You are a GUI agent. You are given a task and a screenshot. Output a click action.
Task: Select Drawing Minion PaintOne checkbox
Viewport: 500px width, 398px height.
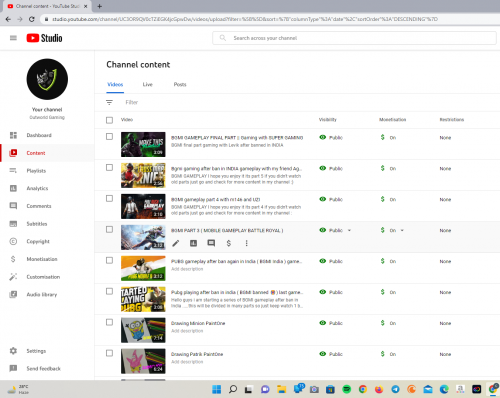click(x=109, y=322)
